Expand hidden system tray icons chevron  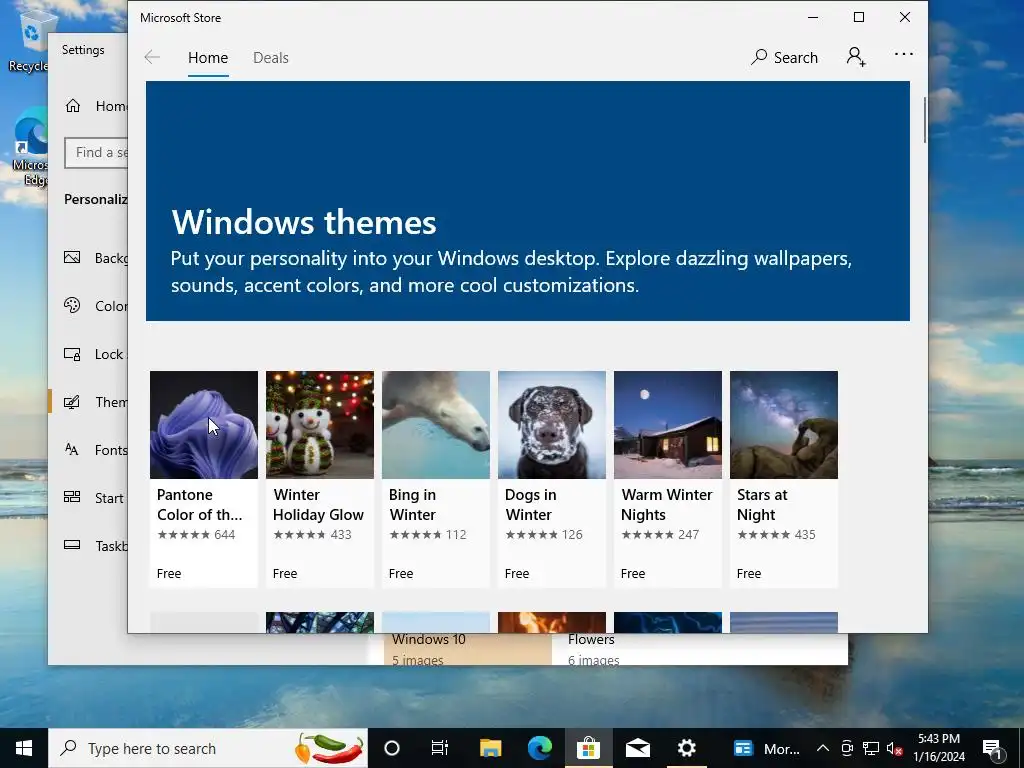[823, 748]
